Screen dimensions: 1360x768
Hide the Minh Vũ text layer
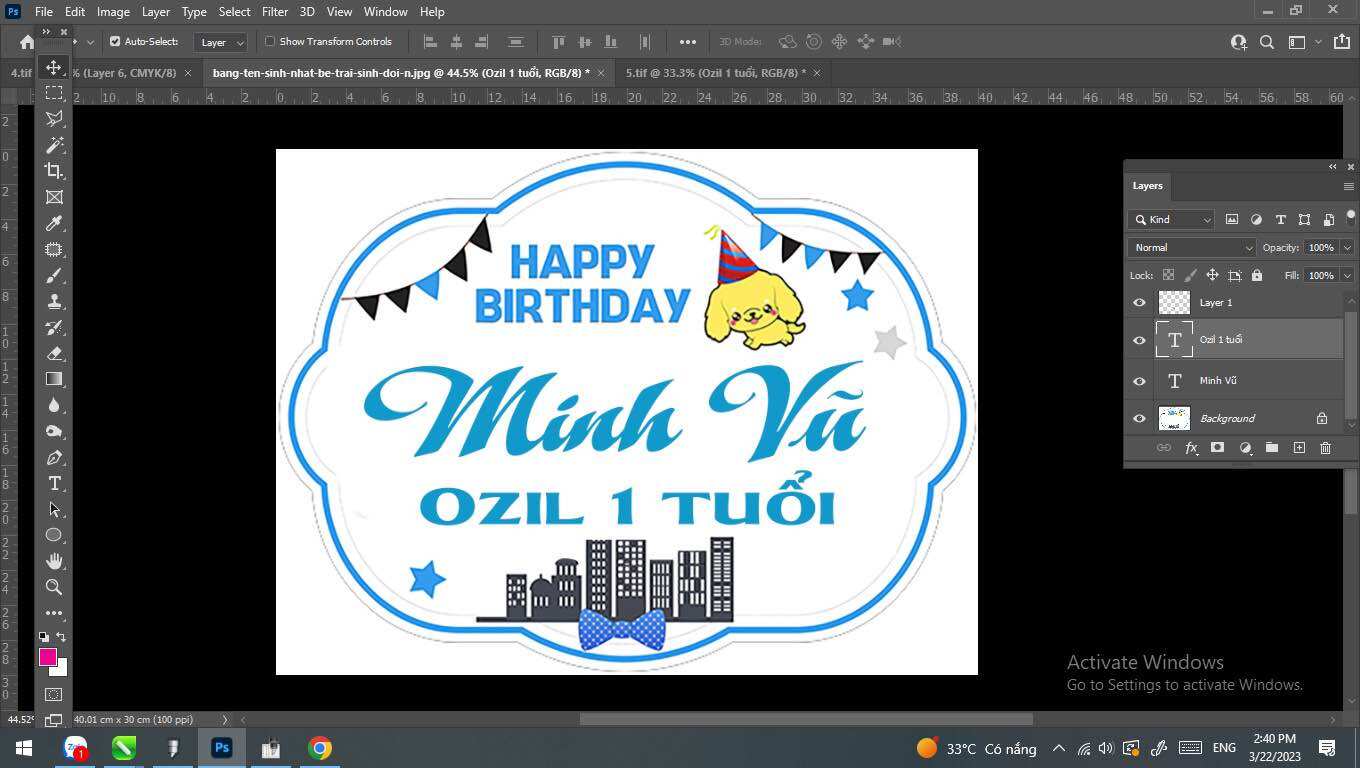(x=1139, y=381)
